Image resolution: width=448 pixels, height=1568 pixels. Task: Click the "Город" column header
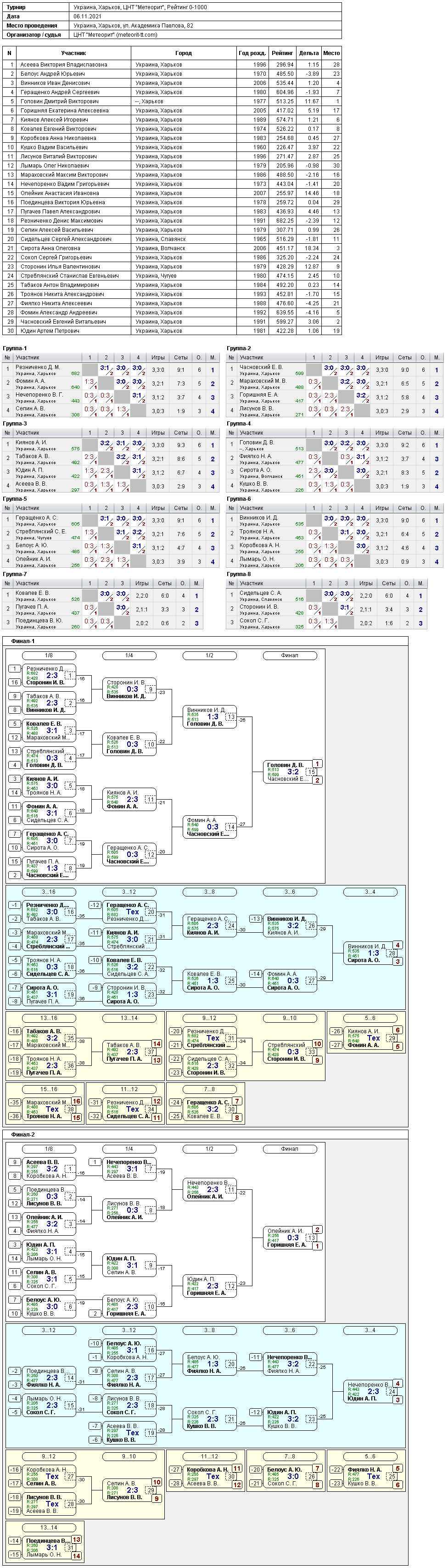(183, 53)
